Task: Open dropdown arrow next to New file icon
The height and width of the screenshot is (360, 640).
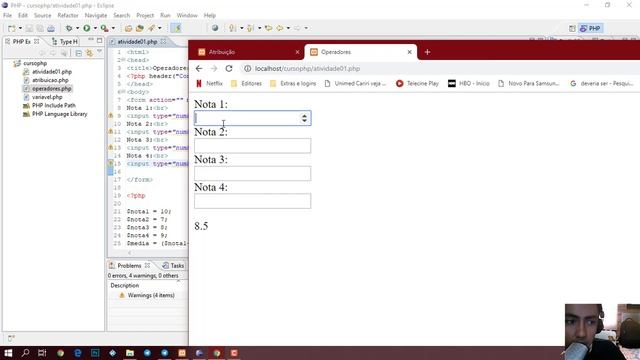Action: tap(20, 28)
